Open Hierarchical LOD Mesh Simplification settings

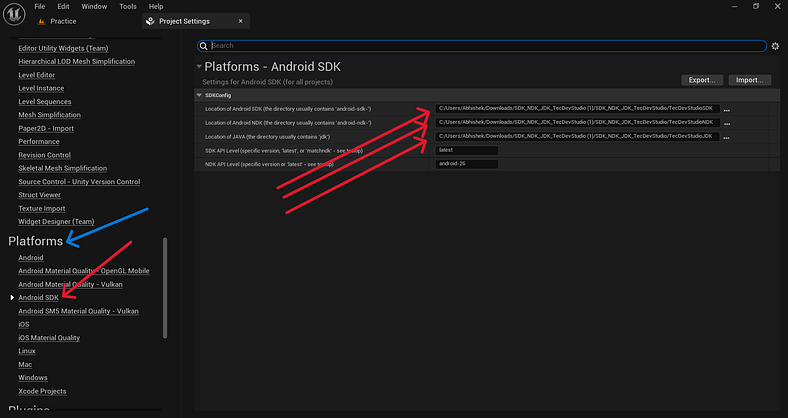pos(76,61)
